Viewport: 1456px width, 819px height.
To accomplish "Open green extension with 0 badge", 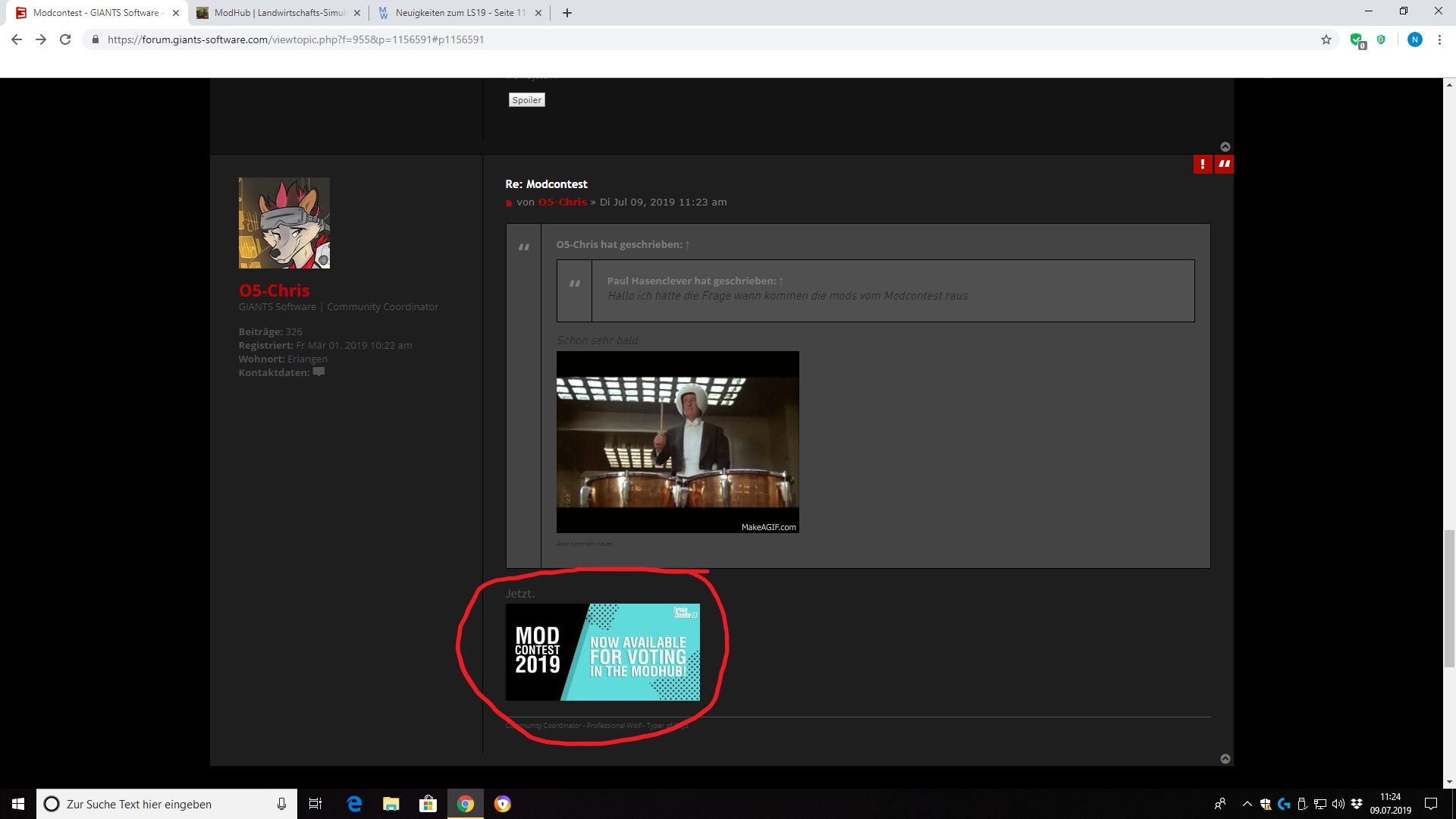I will coord(1357,40).
